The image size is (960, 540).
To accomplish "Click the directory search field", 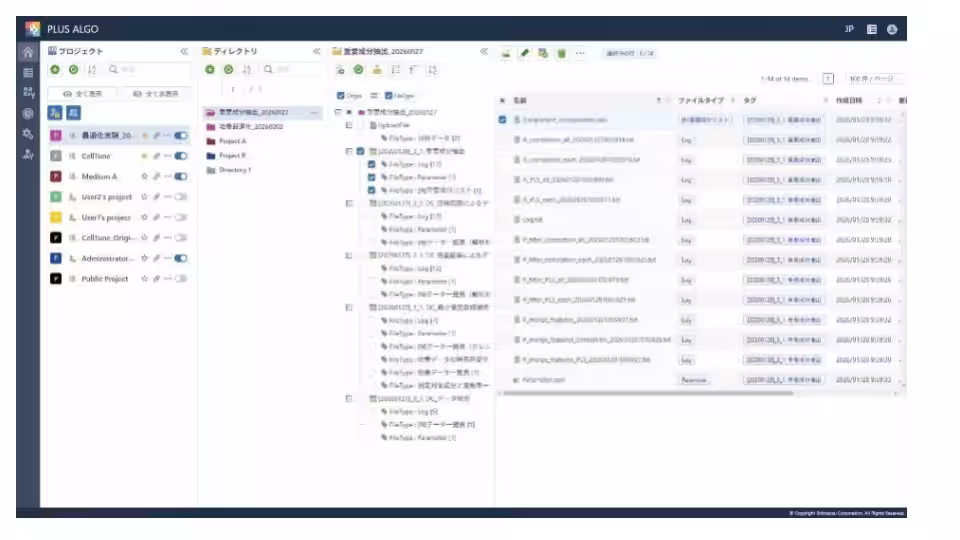I will click(291, 70).
